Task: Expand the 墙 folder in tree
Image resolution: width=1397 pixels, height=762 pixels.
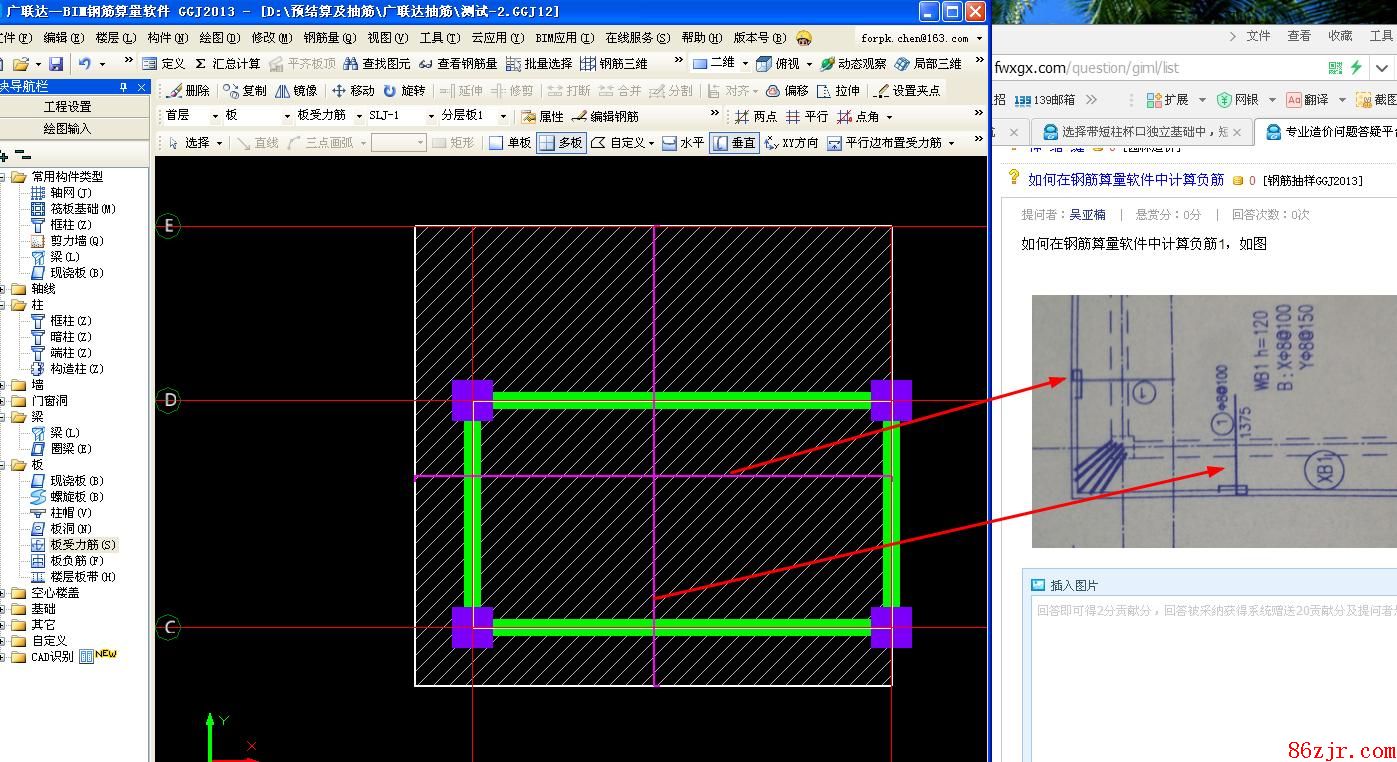Action: click(4, 385)
